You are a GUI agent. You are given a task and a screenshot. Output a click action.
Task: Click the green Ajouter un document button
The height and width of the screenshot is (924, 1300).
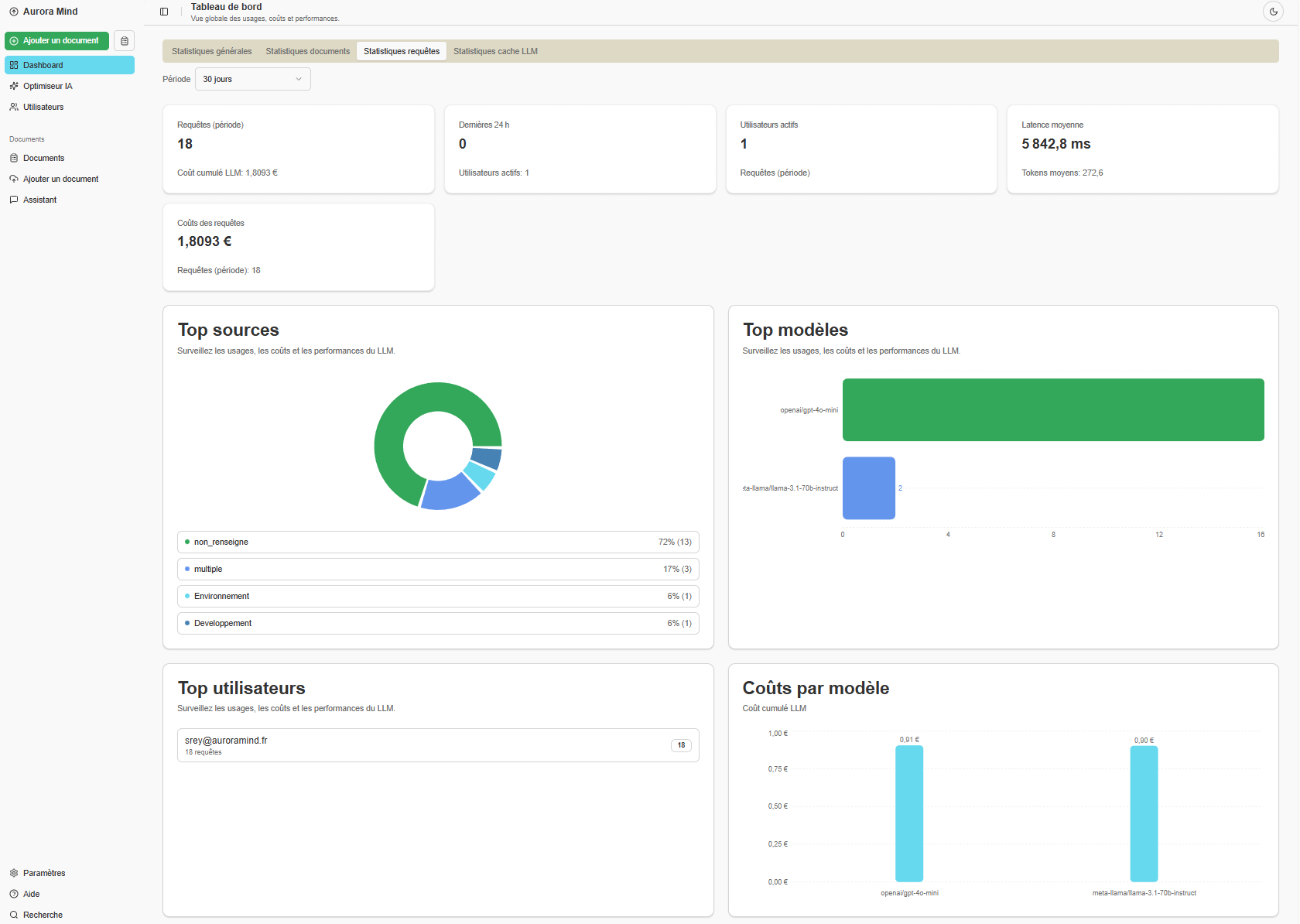click(x=56, y=41)
